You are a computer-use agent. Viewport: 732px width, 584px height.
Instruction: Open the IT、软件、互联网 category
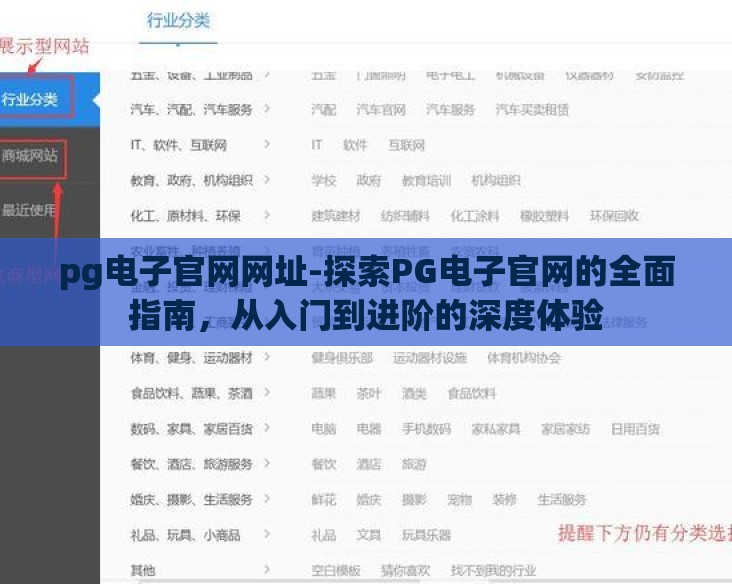(x=178, y=145)
